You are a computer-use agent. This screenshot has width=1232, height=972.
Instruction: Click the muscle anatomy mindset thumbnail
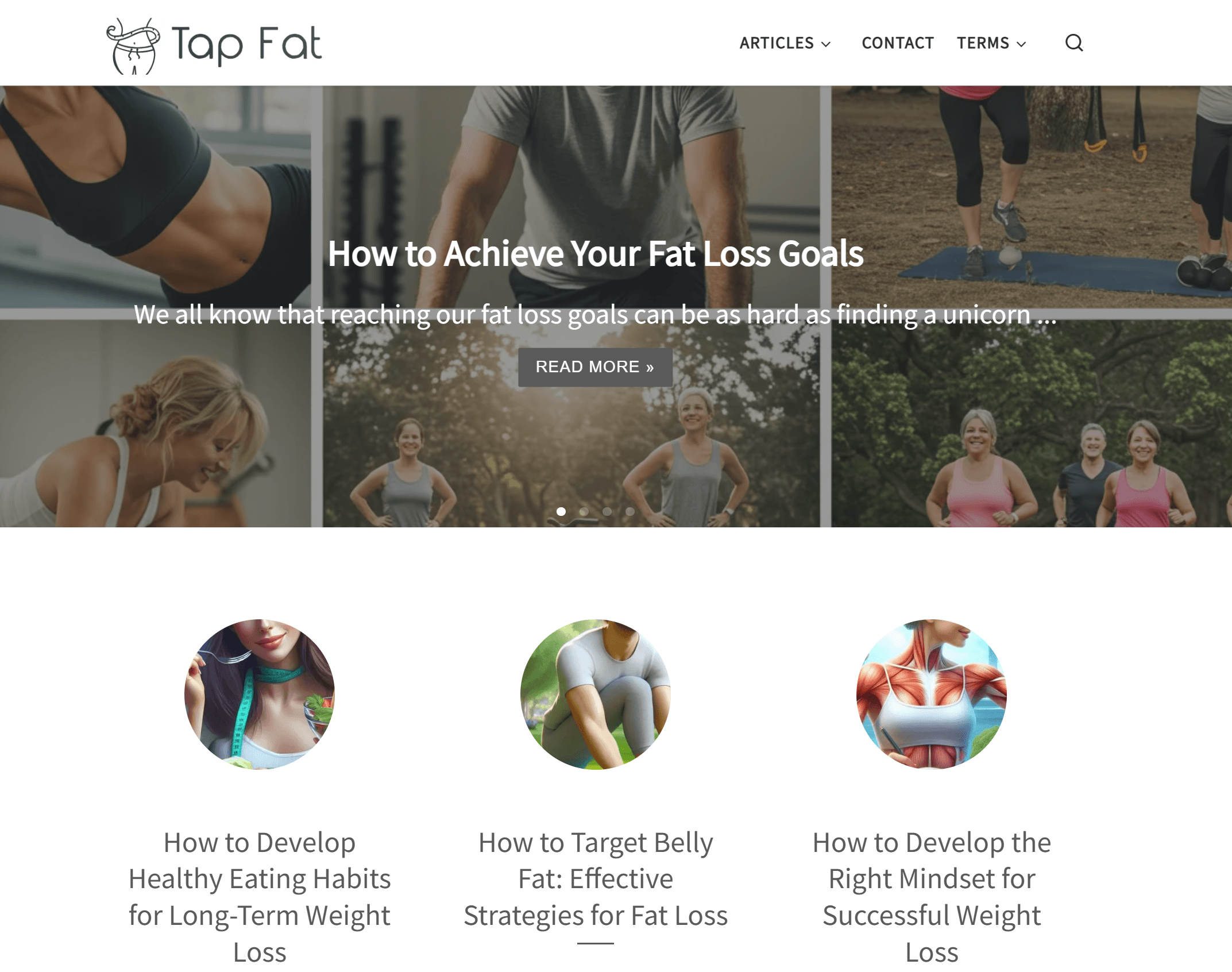932,694
